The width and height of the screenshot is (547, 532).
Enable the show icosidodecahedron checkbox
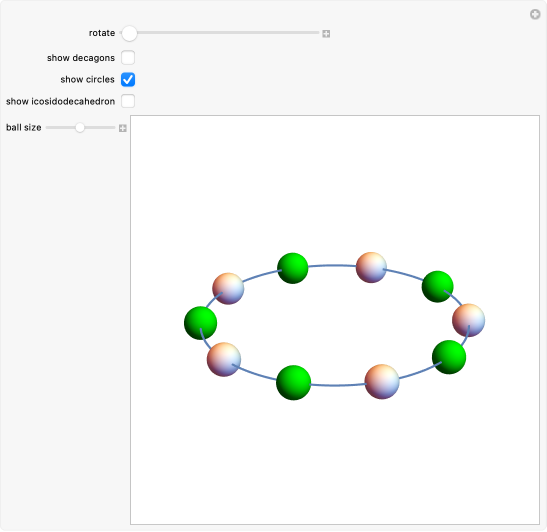(128, 101)
